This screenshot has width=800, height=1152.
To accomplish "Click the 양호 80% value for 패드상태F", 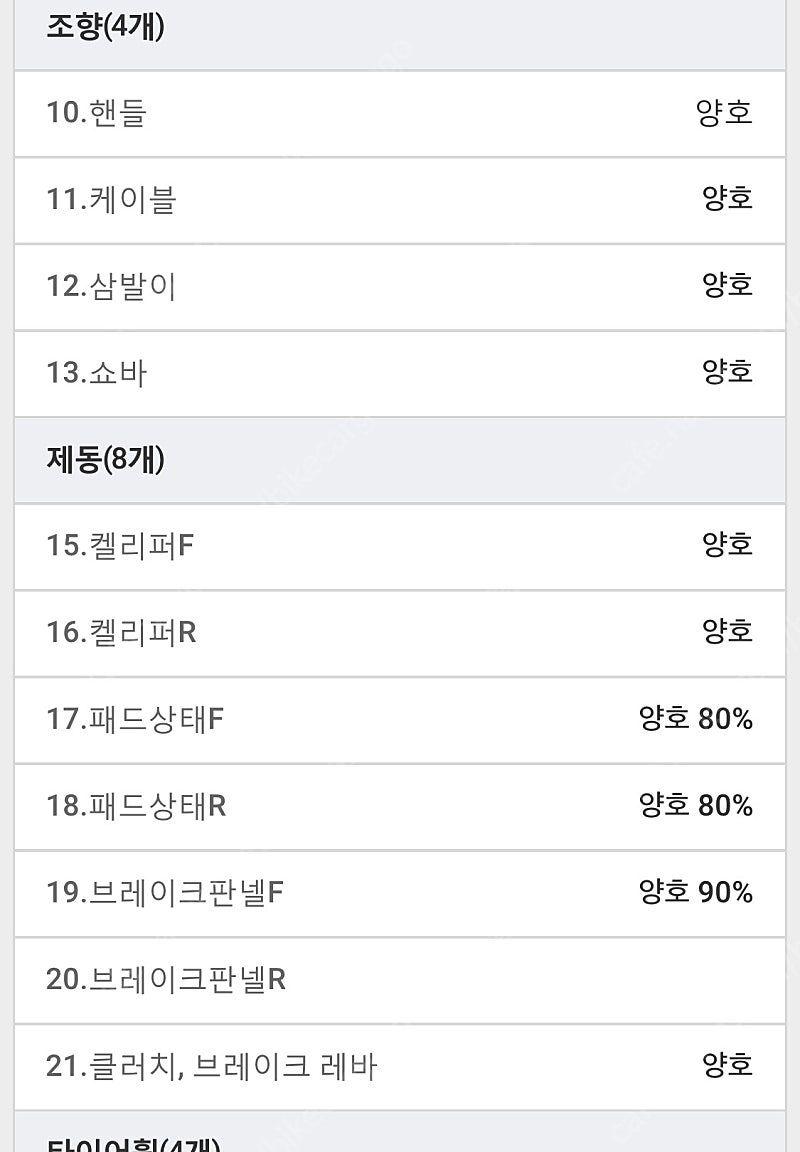I will pyautogui.click(x=696, y=719).
